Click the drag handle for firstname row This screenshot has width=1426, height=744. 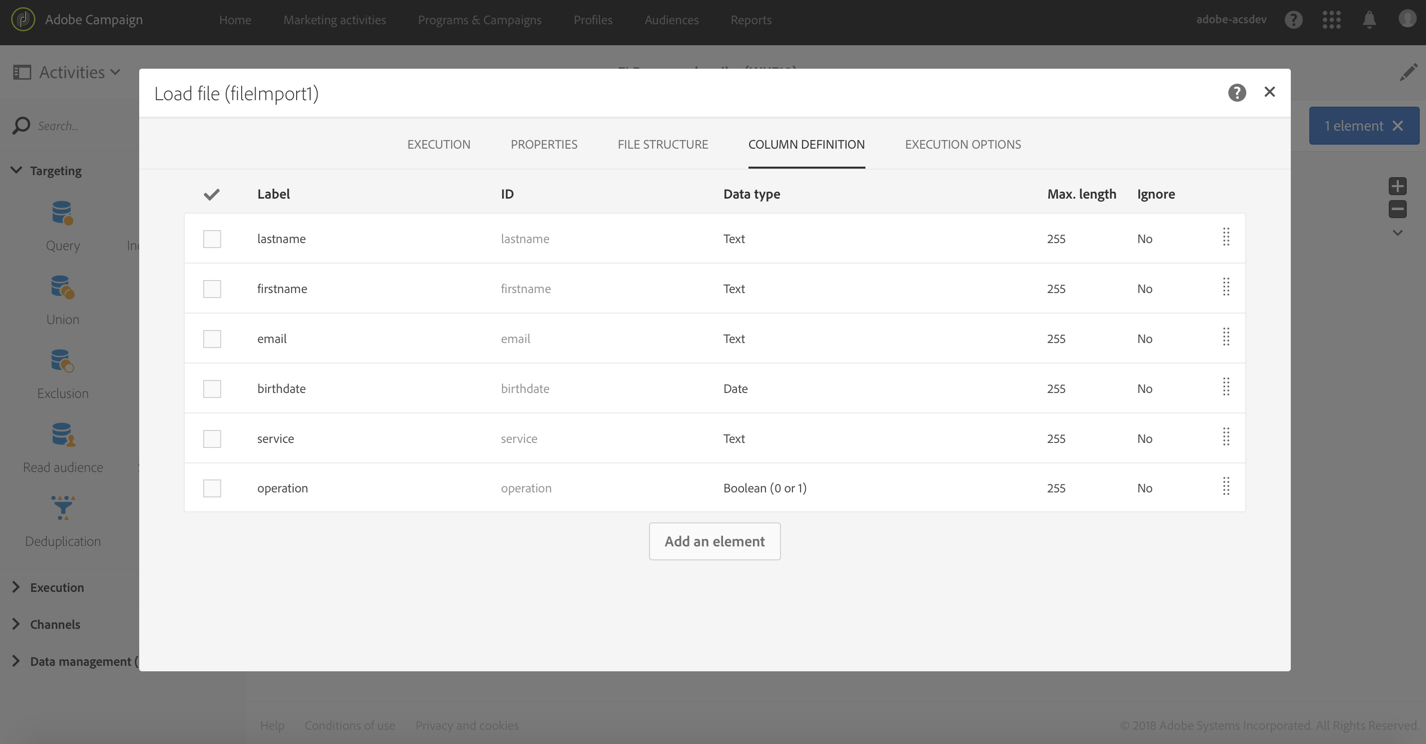(x=1226, y=288)
